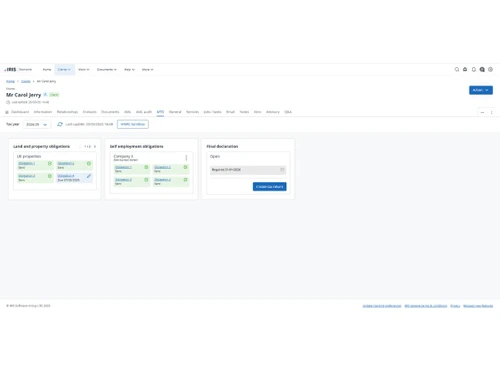Image resolution: width=500 pixels, height=375 pixels.
Task: Click green status icon of Self employment Obligation 2
Action: pyautogui.click(x=185, y=167)
